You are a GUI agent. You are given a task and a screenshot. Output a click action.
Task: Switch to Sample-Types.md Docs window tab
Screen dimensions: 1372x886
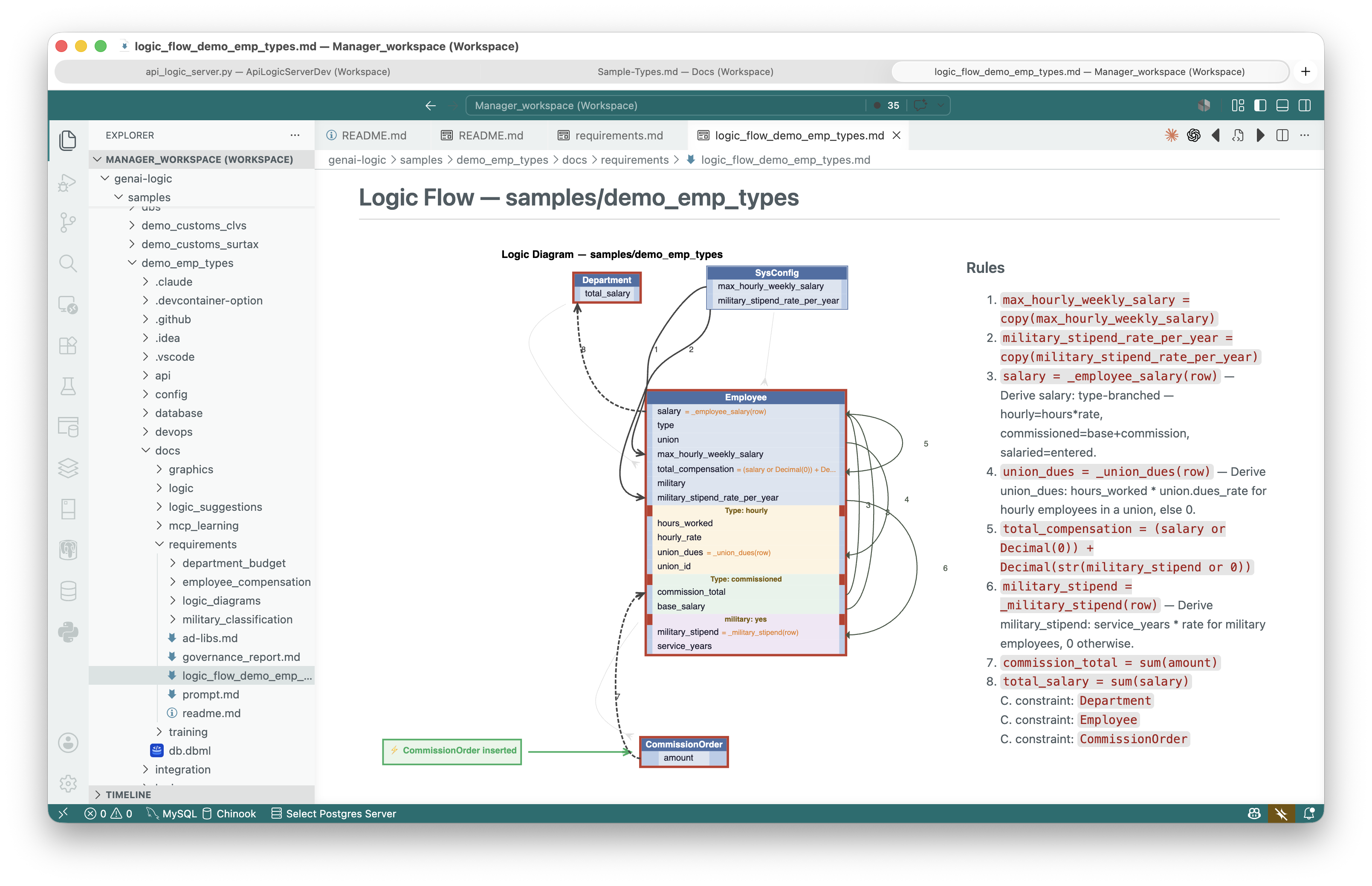pyautogui.click(x=685, y=72)
